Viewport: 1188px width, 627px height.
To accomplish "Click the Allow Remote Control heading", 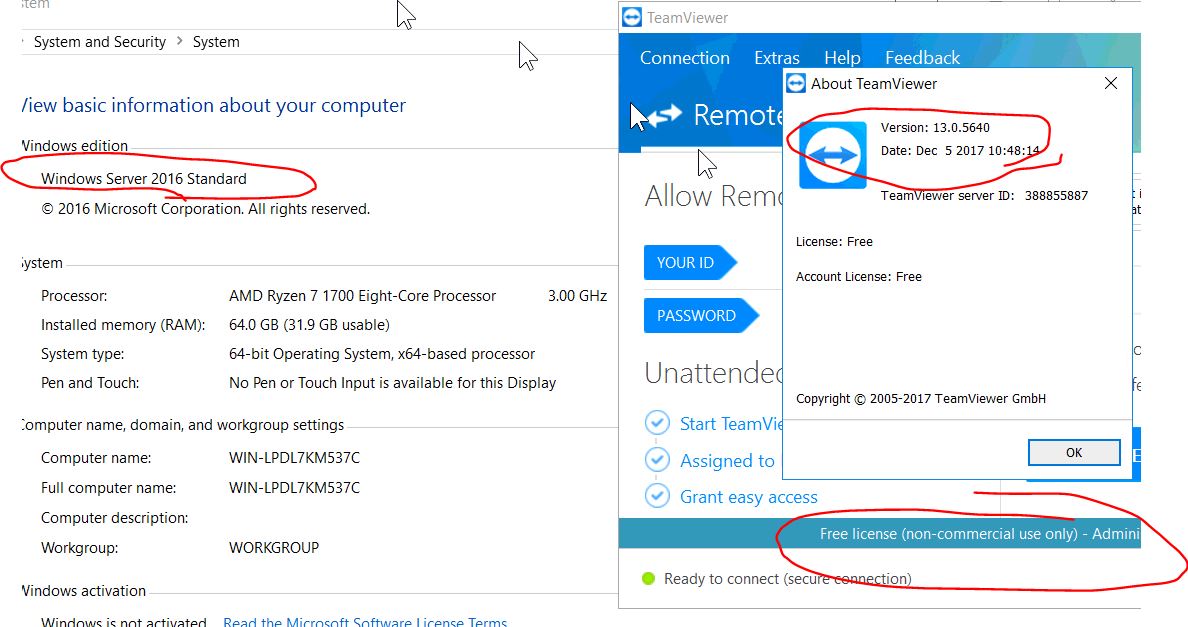I will (x=713, y=196).
